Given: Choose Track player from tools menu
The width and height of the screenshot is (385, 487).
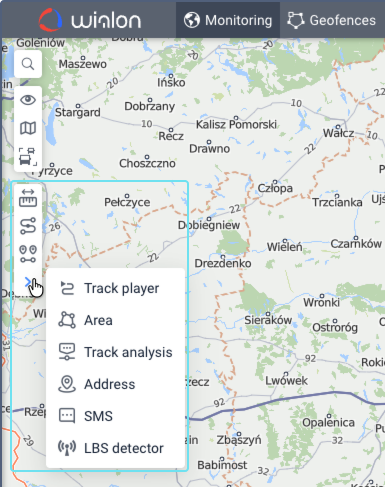Looking at the screenshot, I should tap(115, 288).
